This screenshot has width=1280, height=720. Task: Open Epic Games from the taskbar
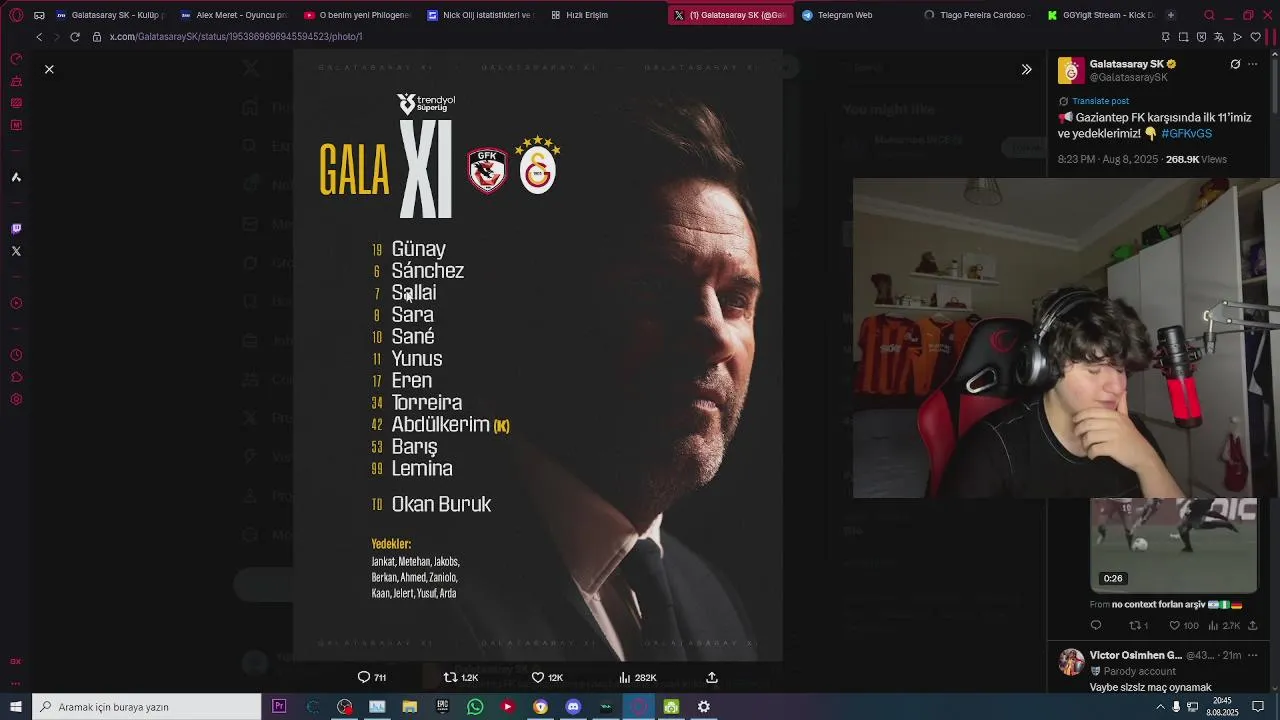[442, 707]
